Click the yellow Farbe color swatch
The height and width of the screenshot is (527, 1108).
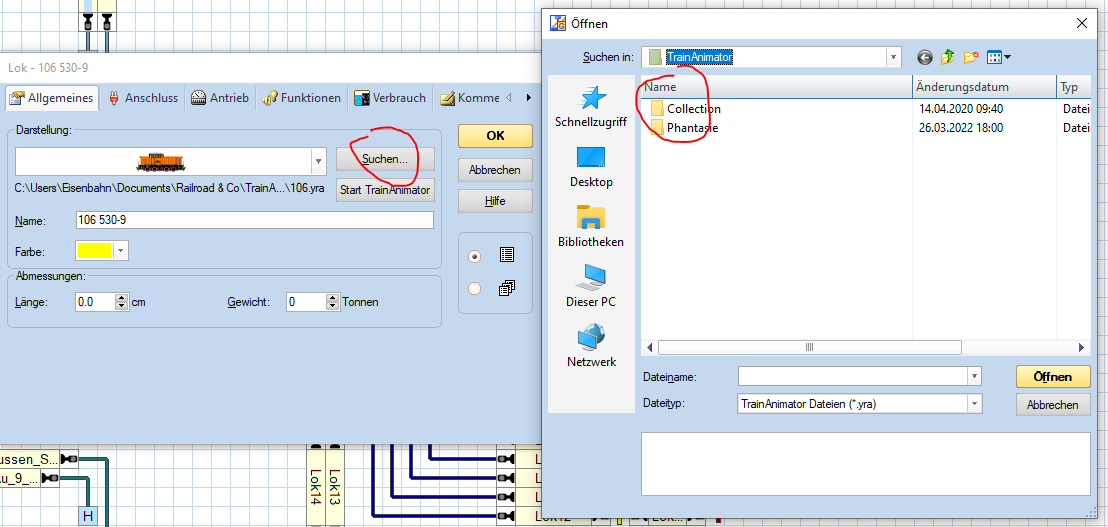coord(93,251)
